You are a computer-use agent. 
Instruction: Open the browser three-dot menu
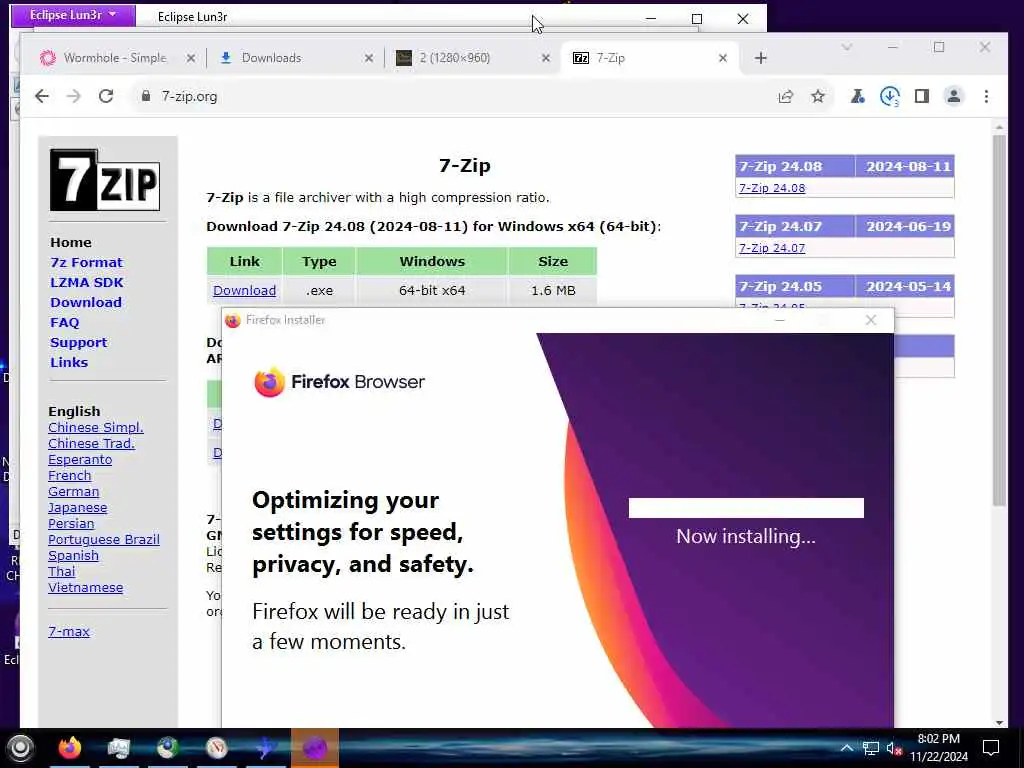pos(986,97)
